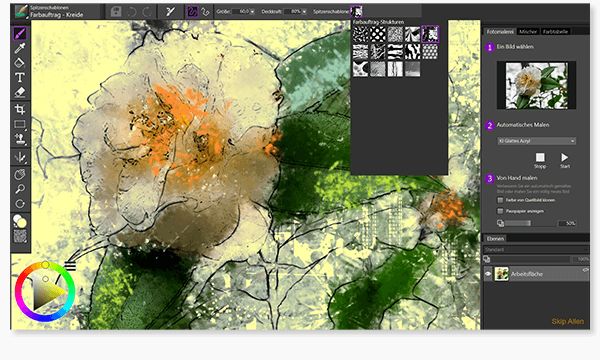
Task: Open the Deckkraft opacity dropdown arrow
Action: point(304,12)
